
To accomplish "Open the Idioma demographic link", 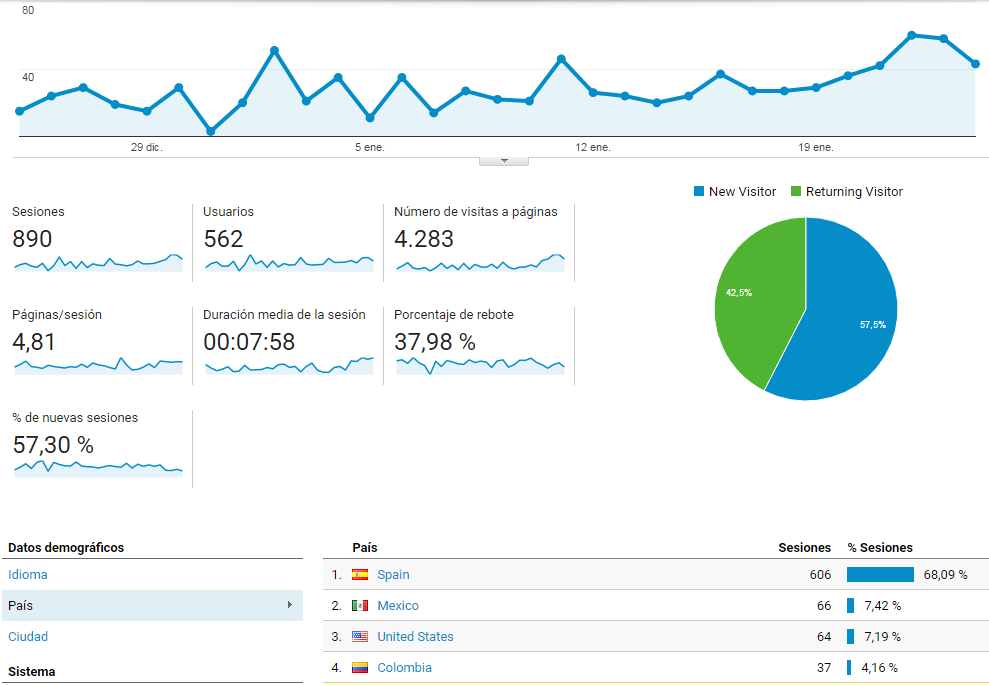I will point(28,575).
